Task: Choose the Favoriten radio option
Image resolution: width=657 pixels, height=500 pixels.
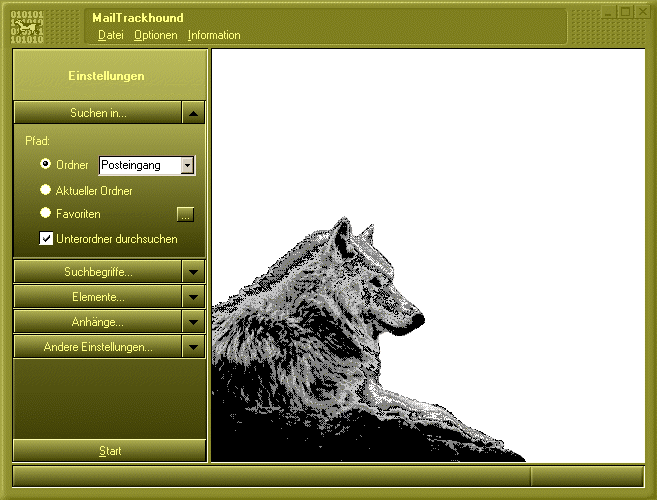Action: point(45,213)
